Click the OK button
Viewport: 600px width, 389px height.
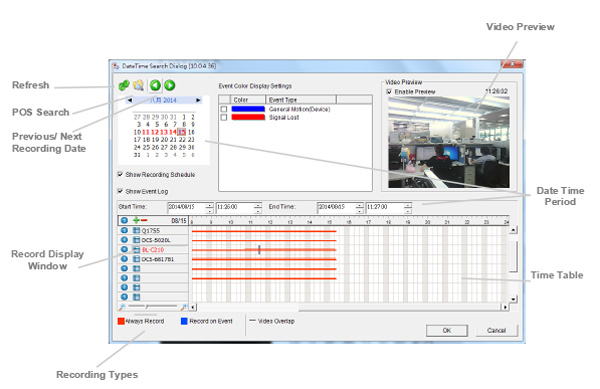click(447, 330)
